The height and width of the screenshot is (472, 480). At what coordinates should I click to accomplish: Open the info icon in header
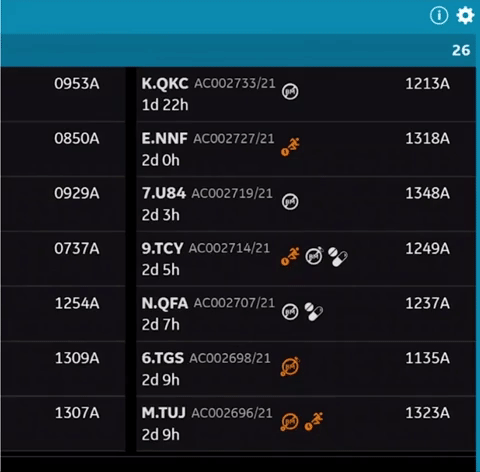point(439,15)
